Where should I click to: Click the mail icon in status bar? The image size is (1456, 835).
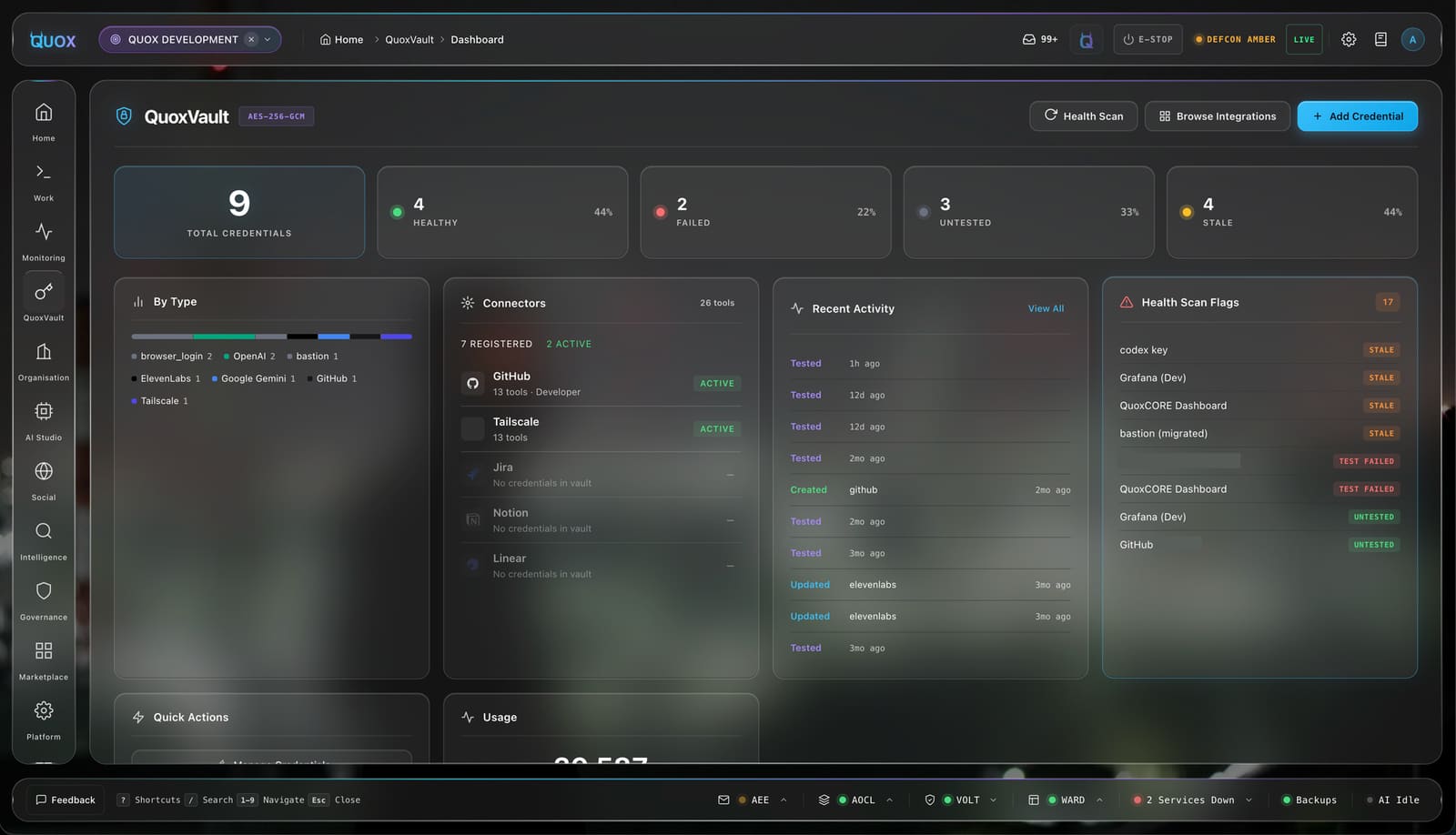pyautogui.click(x=723, y=800)
